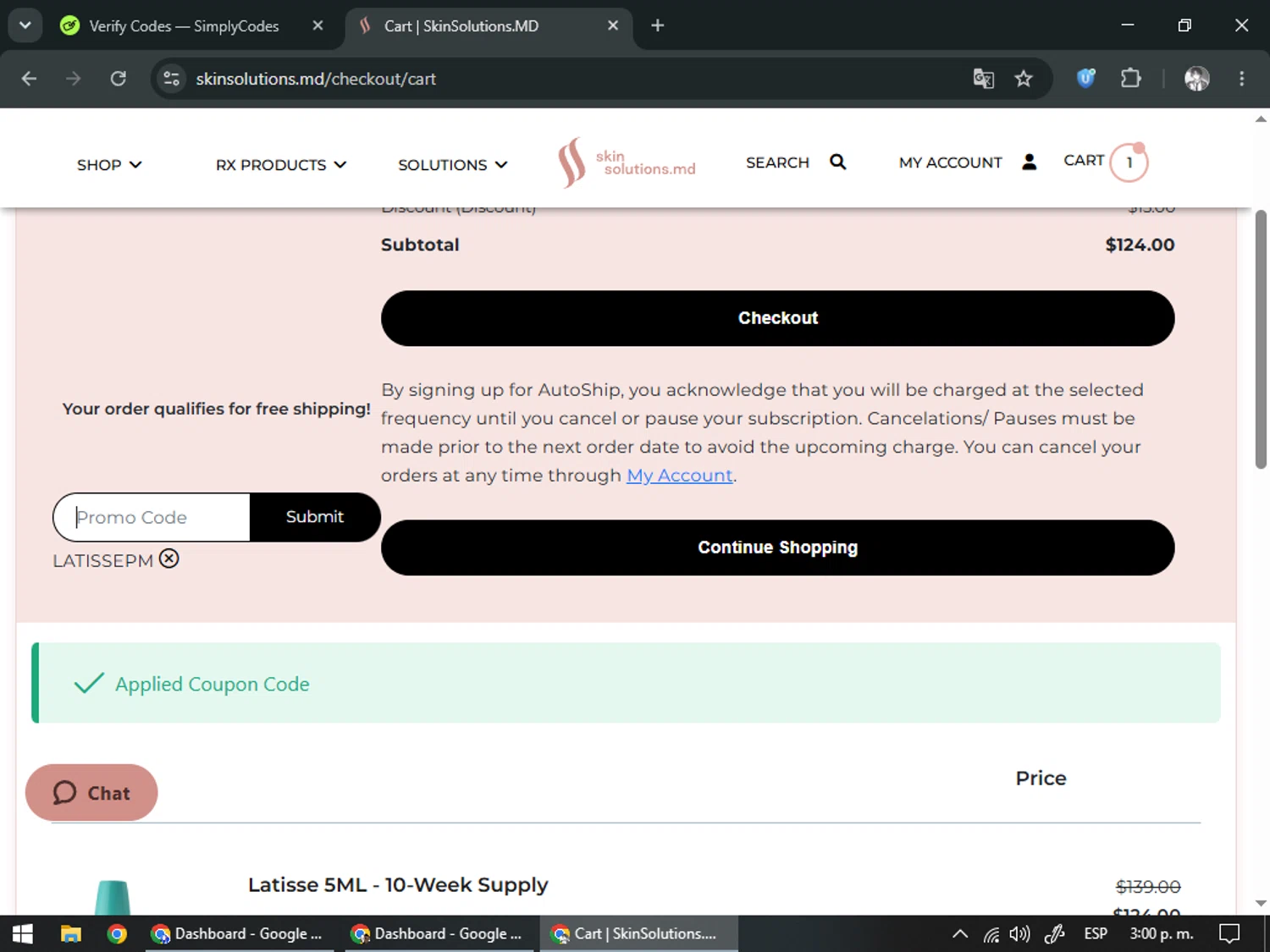Open the Extensions puzzle menu
Viewport: 1270px width, 952px height.
[x=1131, y=79]
